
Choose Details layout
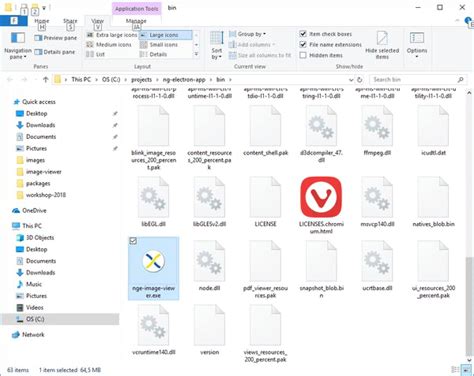point(154,54)
